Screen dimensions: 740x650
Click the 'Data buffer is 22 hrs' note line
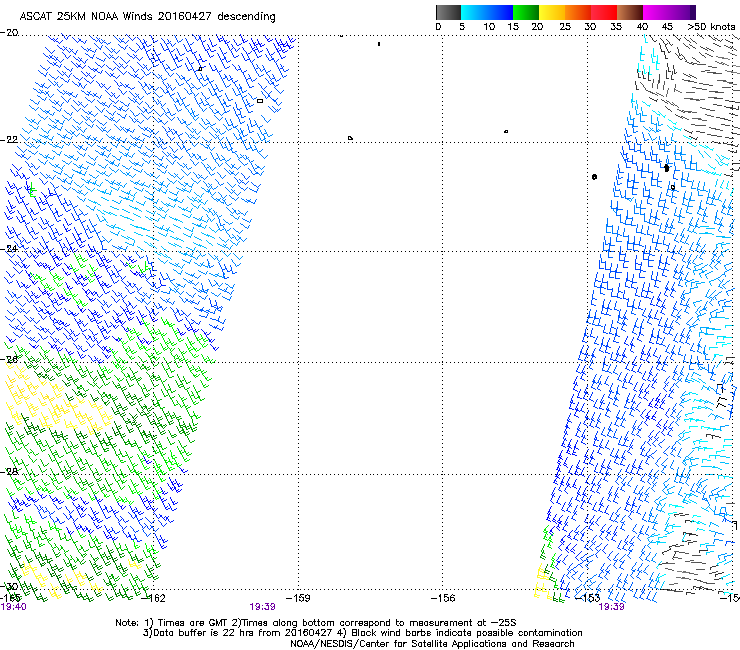coord(362,633)
